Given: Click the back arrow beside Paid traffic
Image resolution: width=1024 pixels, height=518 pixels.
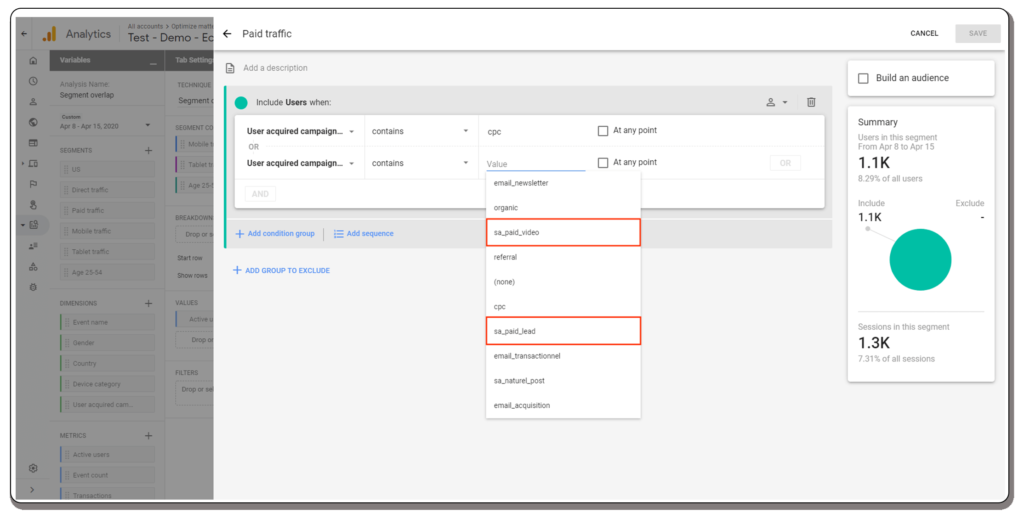Looking at the screenshot, I should point(227,33).
